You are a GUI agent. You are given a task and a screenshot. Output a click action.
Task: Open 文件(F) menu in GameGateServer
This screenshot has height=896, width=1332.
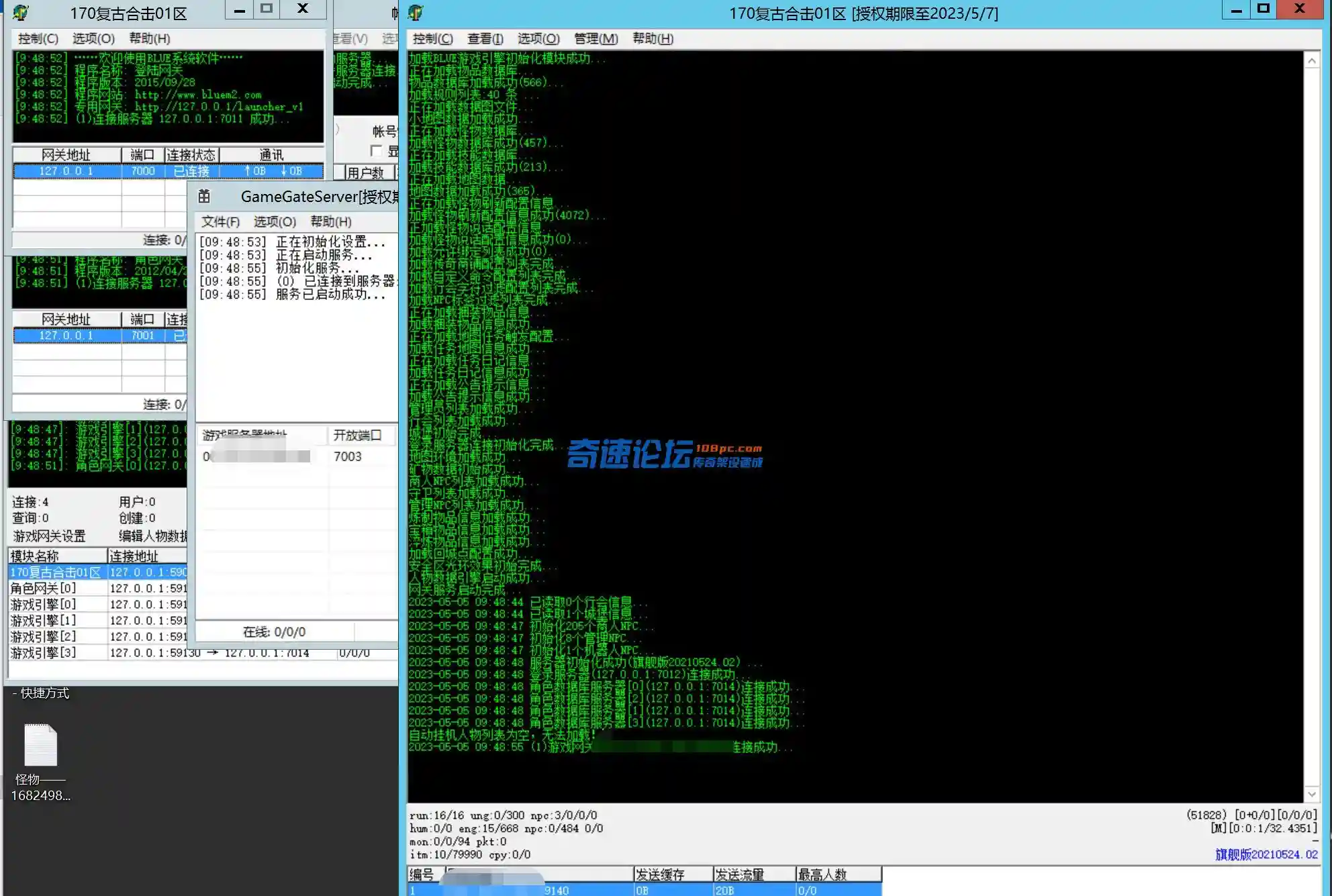pos(220,221)
